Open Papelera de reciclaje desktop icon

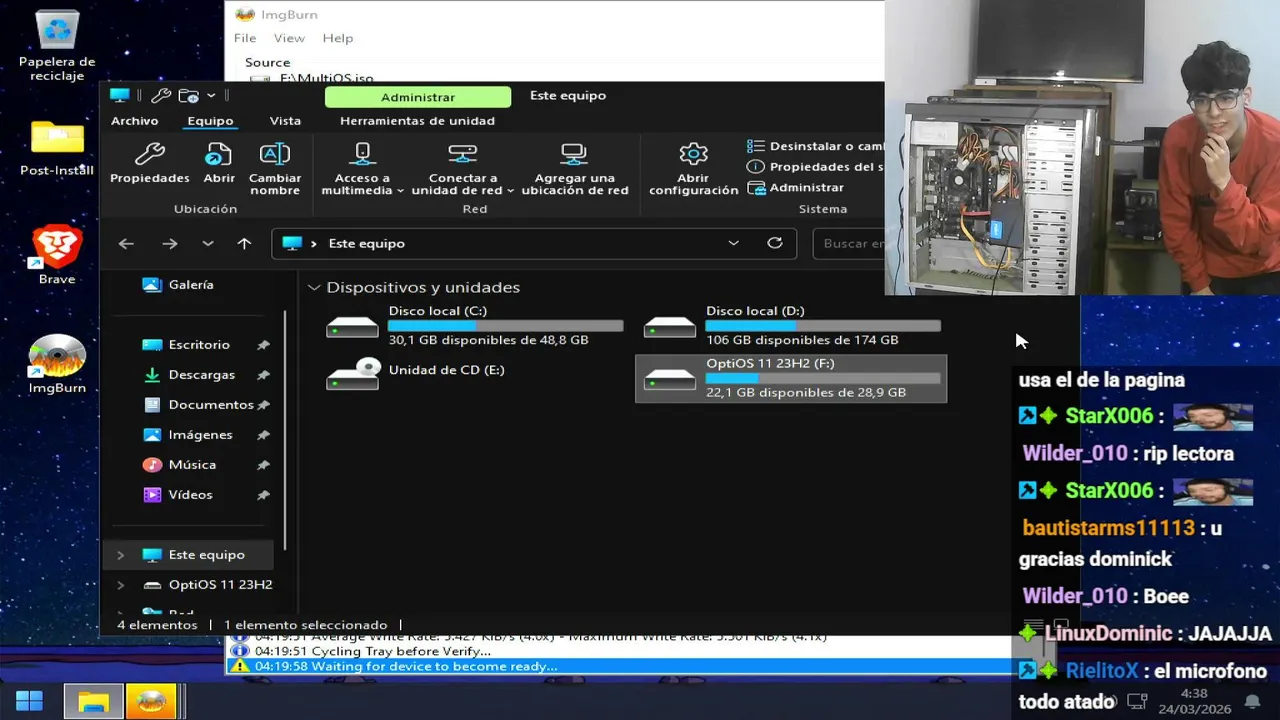point(57,47)
